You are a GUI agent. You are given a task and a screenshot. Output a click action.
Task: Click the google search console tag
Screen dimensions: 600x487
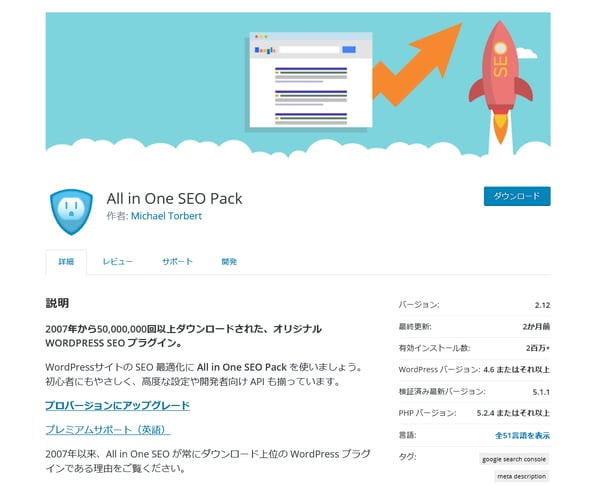514,459
